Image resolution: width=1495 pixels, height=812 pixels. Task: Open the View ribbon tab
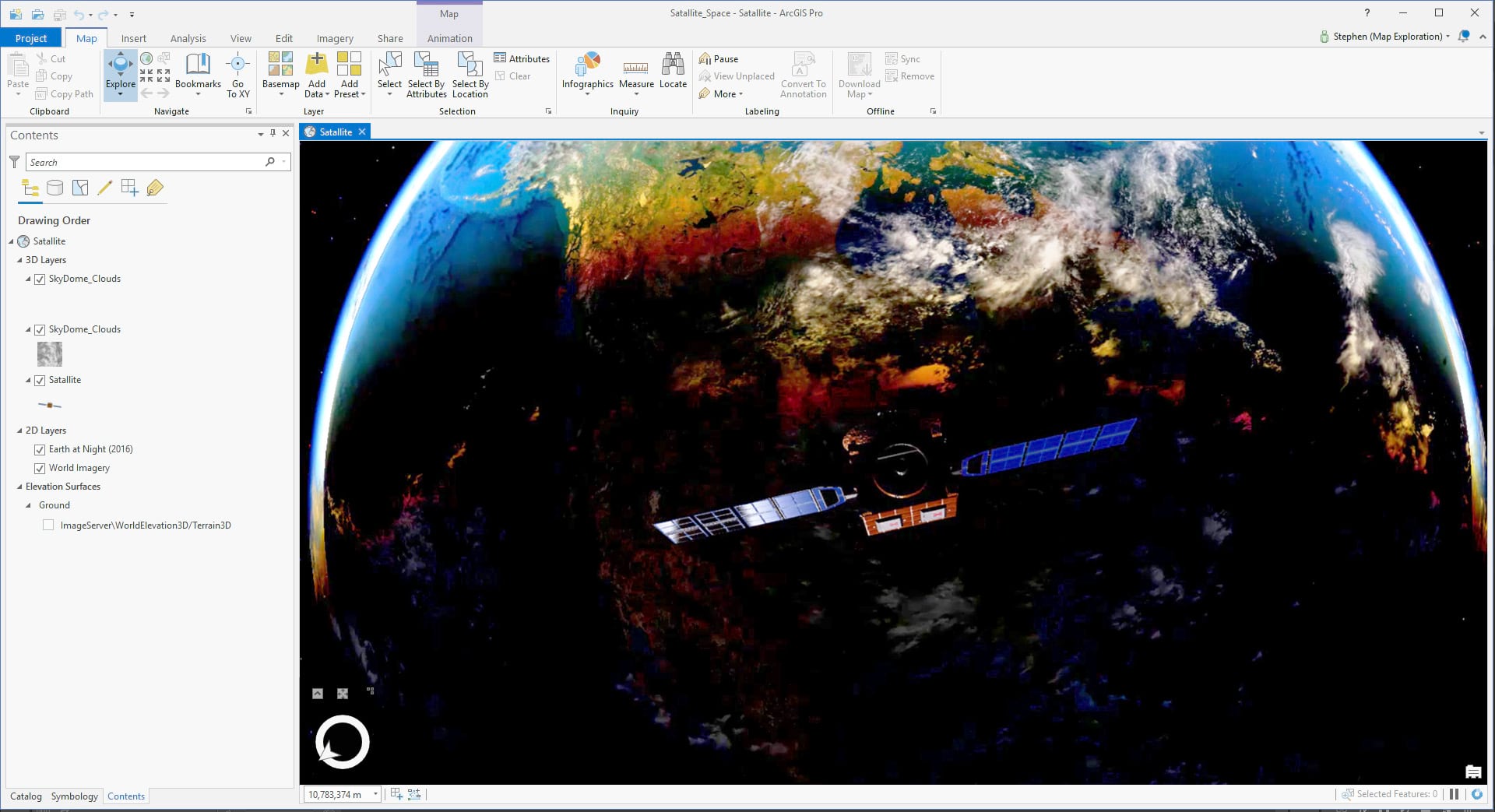(241, 38)
